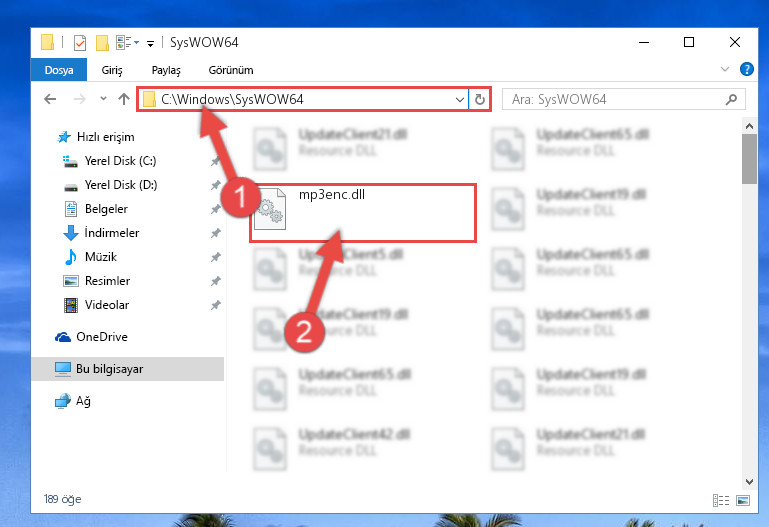Close the SysWOW64 window
This screenshot has width=769, height=527.
[735, 43]
